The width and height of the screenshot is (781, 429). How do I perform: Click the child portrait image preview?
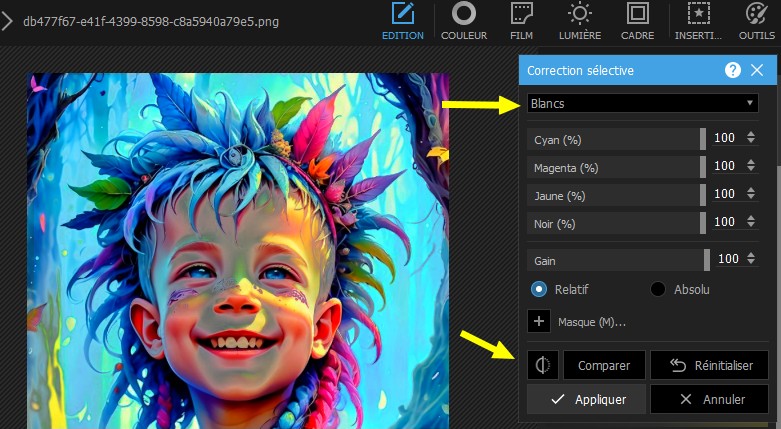pos(238,251)
